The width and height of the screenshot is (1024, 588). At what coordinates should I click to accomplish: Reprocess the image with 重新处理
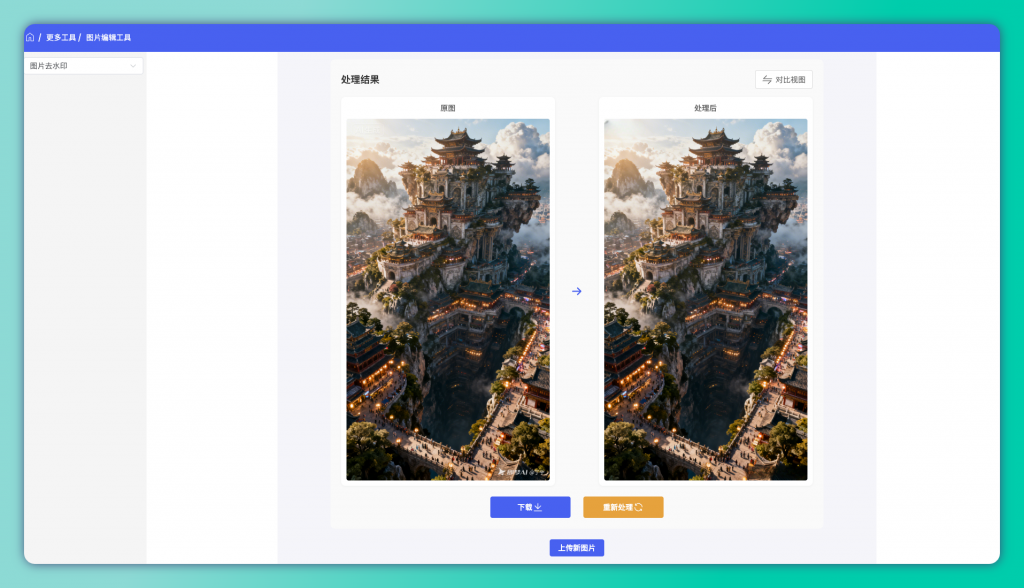623,507
